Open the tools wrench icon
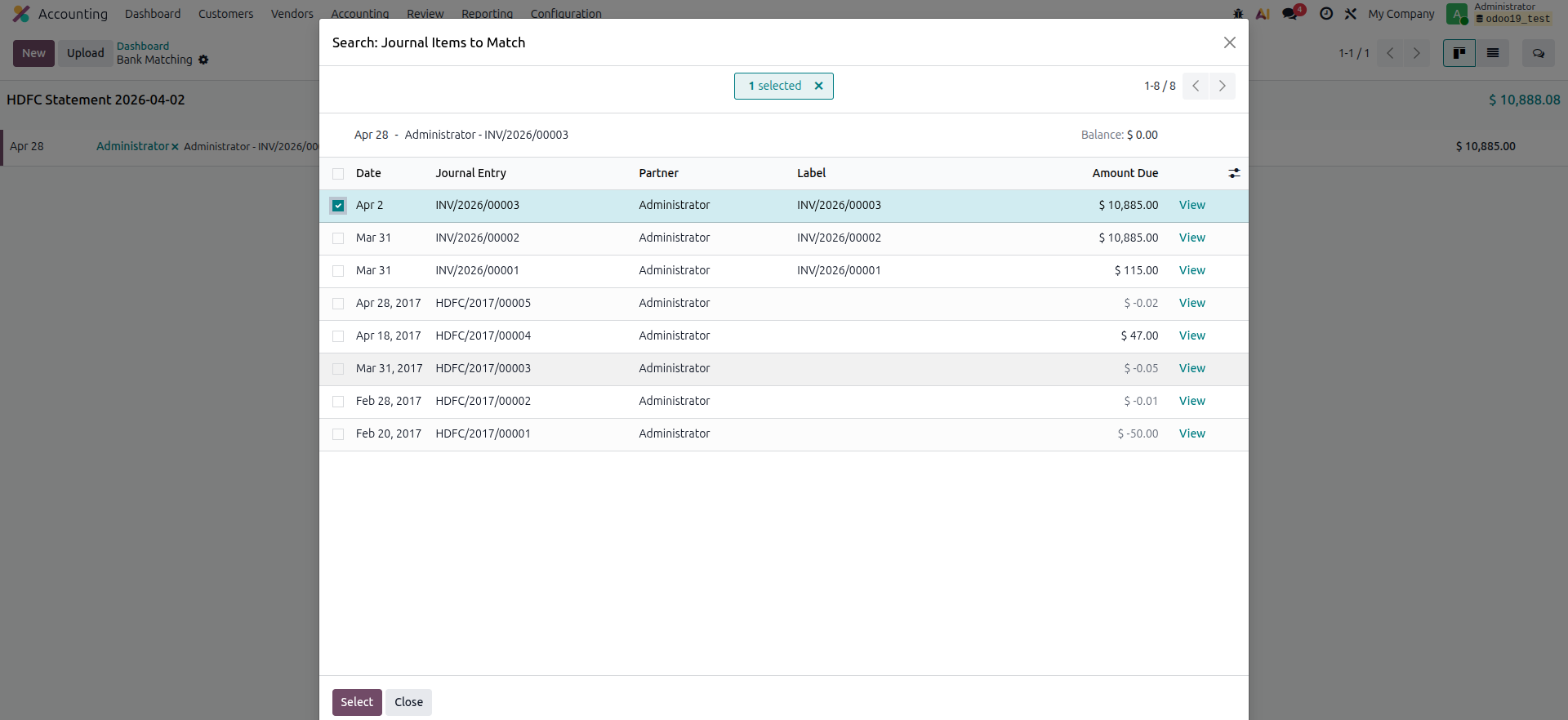 point(1351,14)
